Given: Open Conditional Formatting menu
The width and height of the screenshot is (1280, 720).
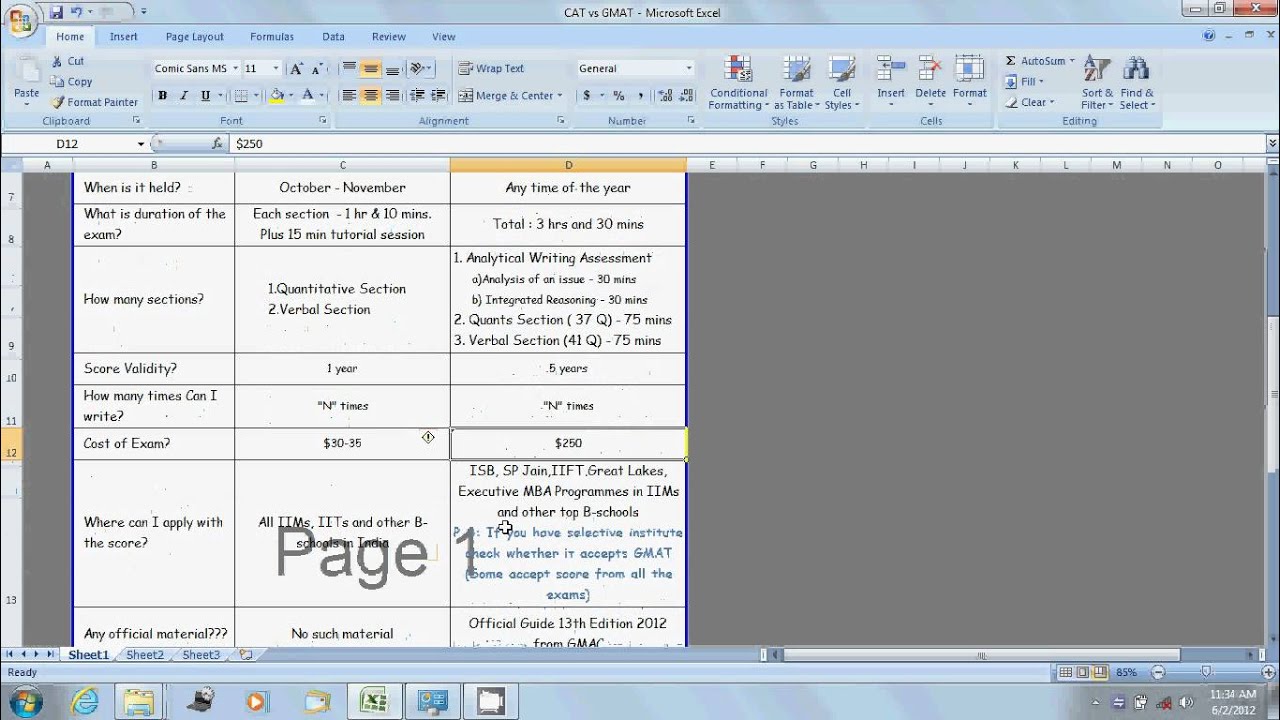Looking at the screenshot, I should click(738, 82).
